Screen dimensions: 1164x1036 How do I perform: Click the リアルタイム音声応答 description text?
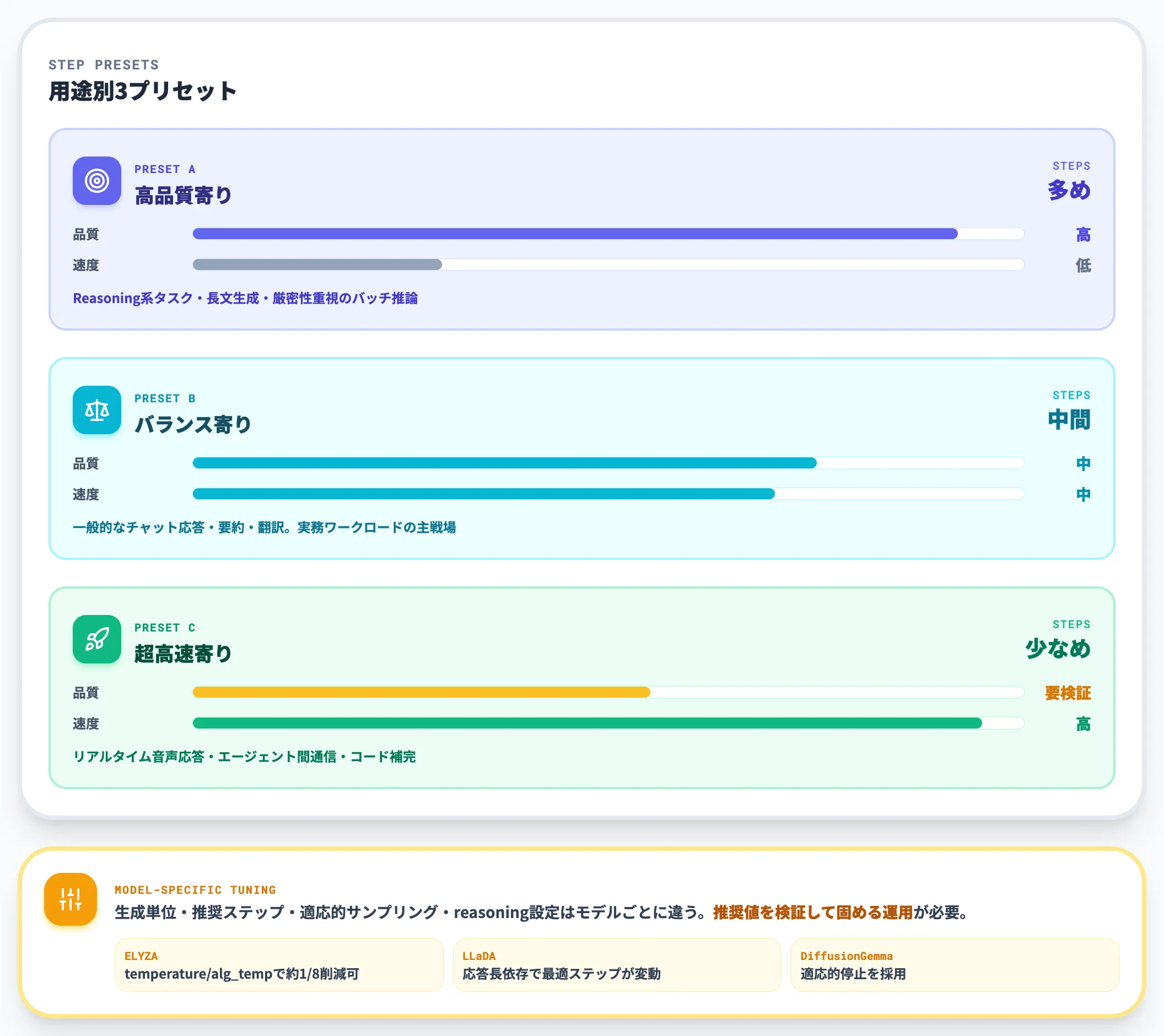(244, 757)
